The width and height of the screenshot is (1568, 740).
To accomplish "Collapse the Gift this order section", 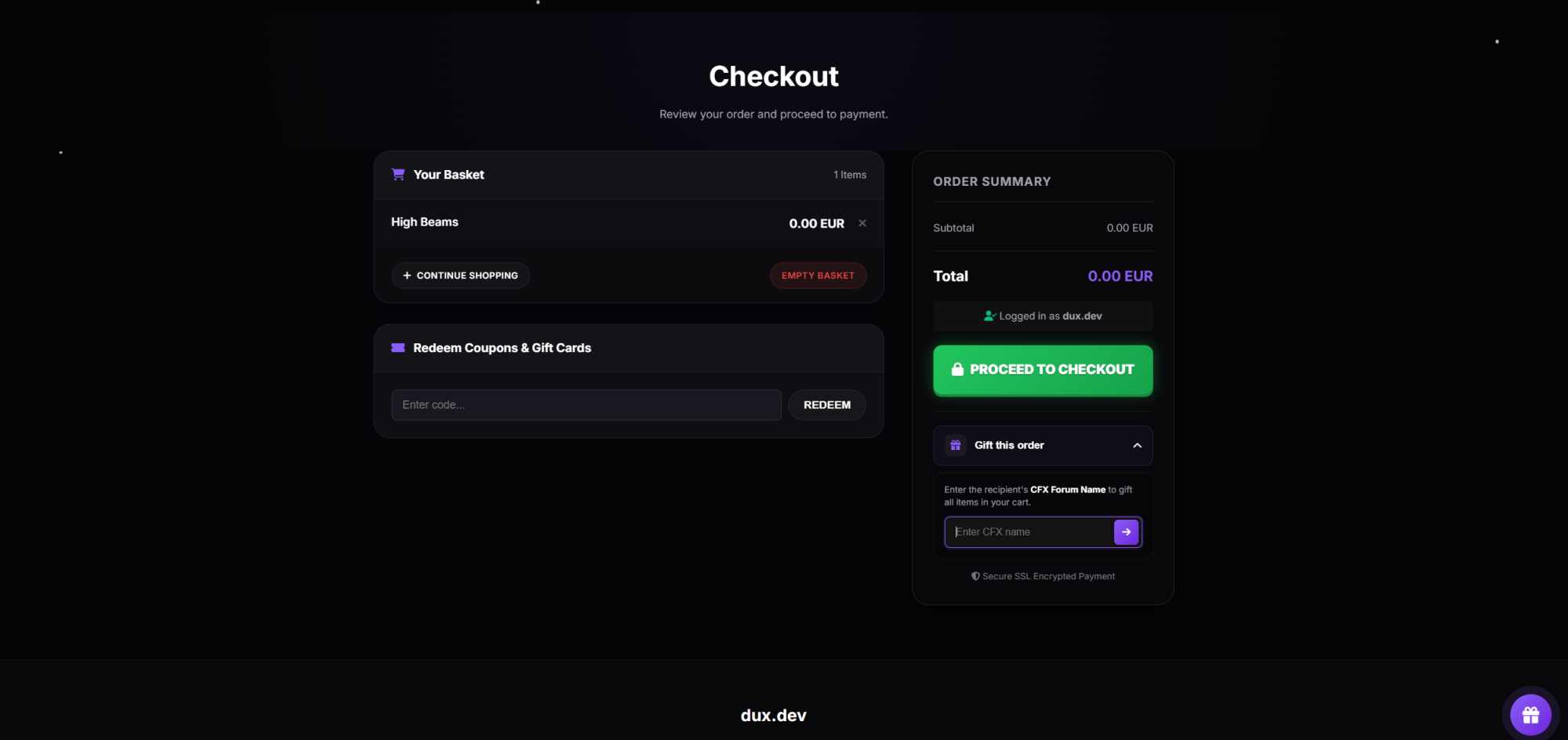I will click(1137, 444).
